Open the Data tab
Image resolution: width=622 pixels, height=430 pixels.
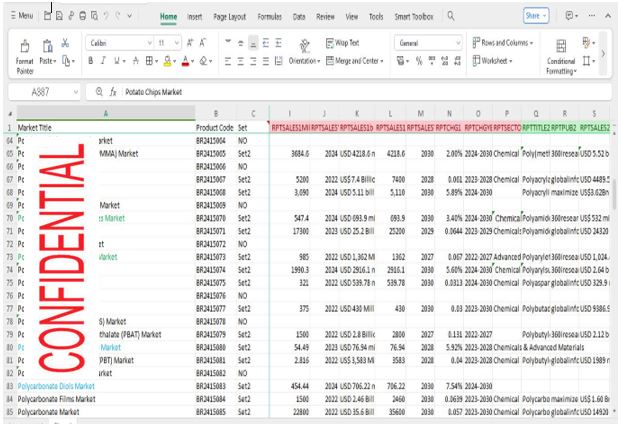(299, 17)
